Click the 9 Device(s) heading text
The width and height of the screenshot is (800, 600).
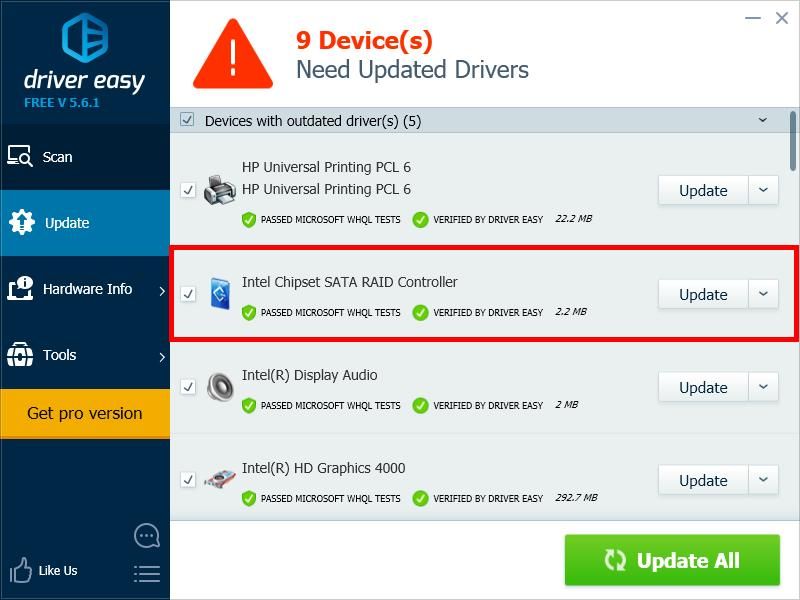[x=364, y=40]
